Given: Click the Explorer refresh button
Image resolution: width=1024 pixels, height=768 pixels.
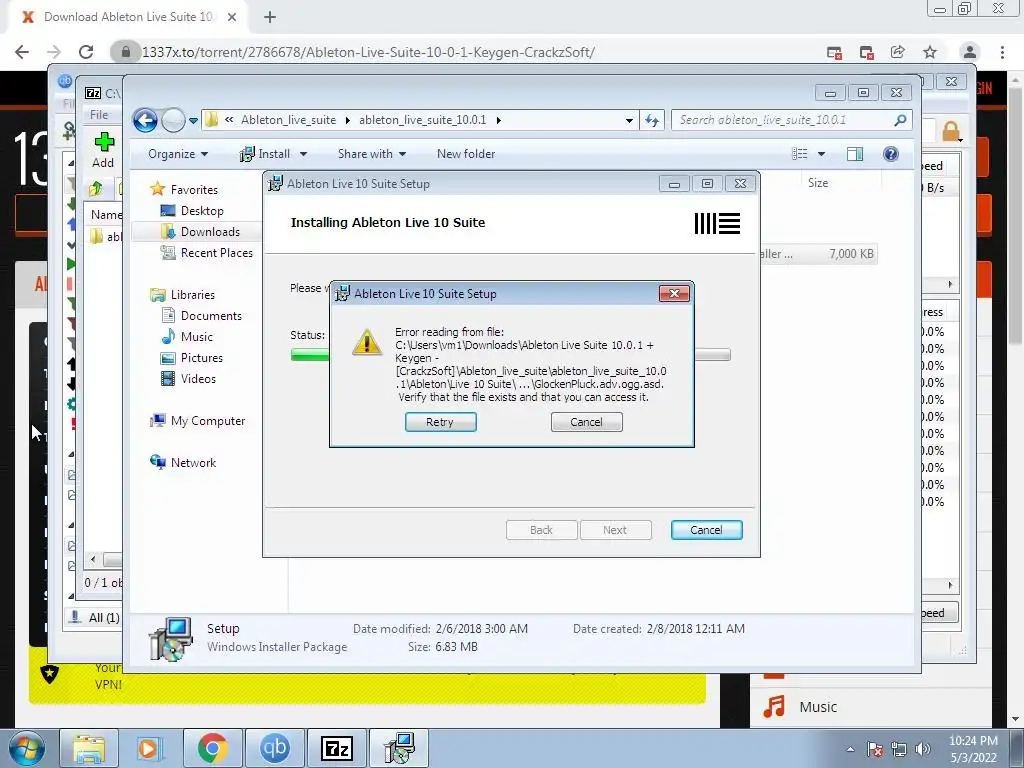Looking at the screenshot, I should [652, 120].
